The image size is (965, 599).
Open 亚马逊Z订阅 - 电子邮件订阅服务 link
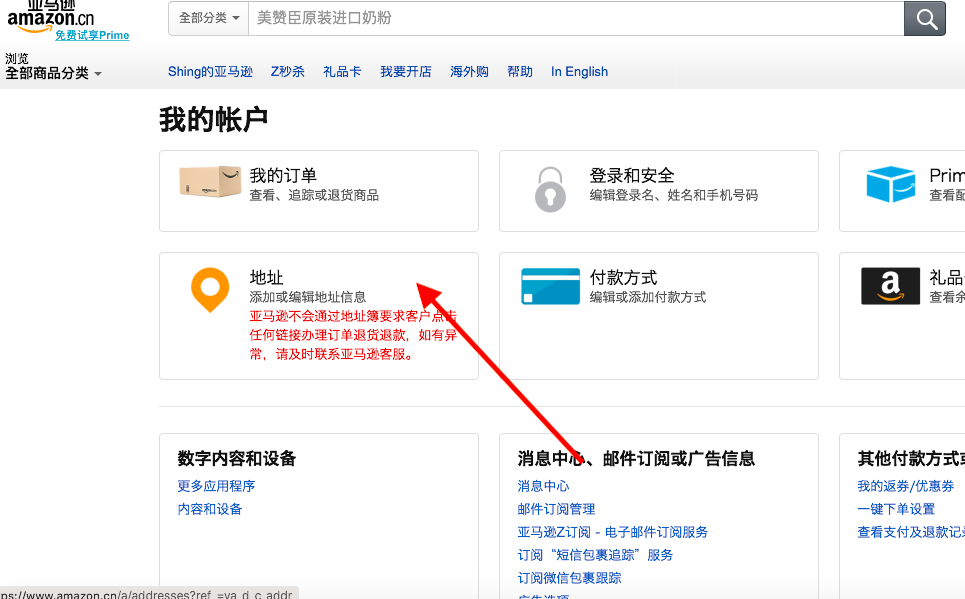click(x=613, y=532)
